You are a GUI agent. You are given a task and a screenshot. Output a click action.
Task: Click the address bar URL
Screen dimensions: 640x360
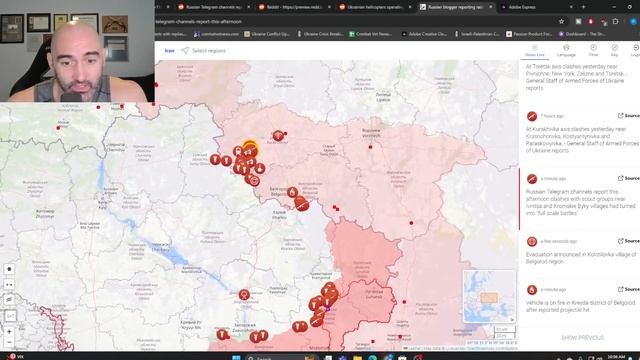(x=199, y=21)
